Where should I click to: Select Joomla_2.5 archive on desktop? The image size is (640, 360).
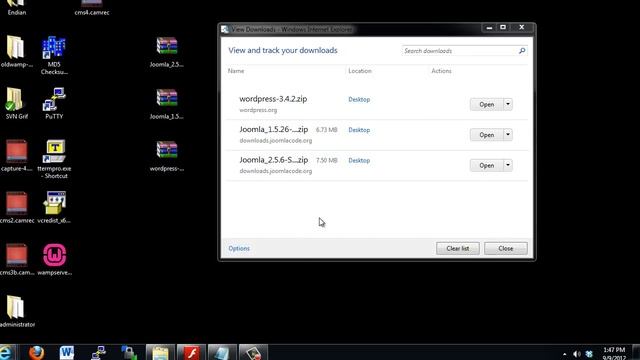[x=167, y=51]
